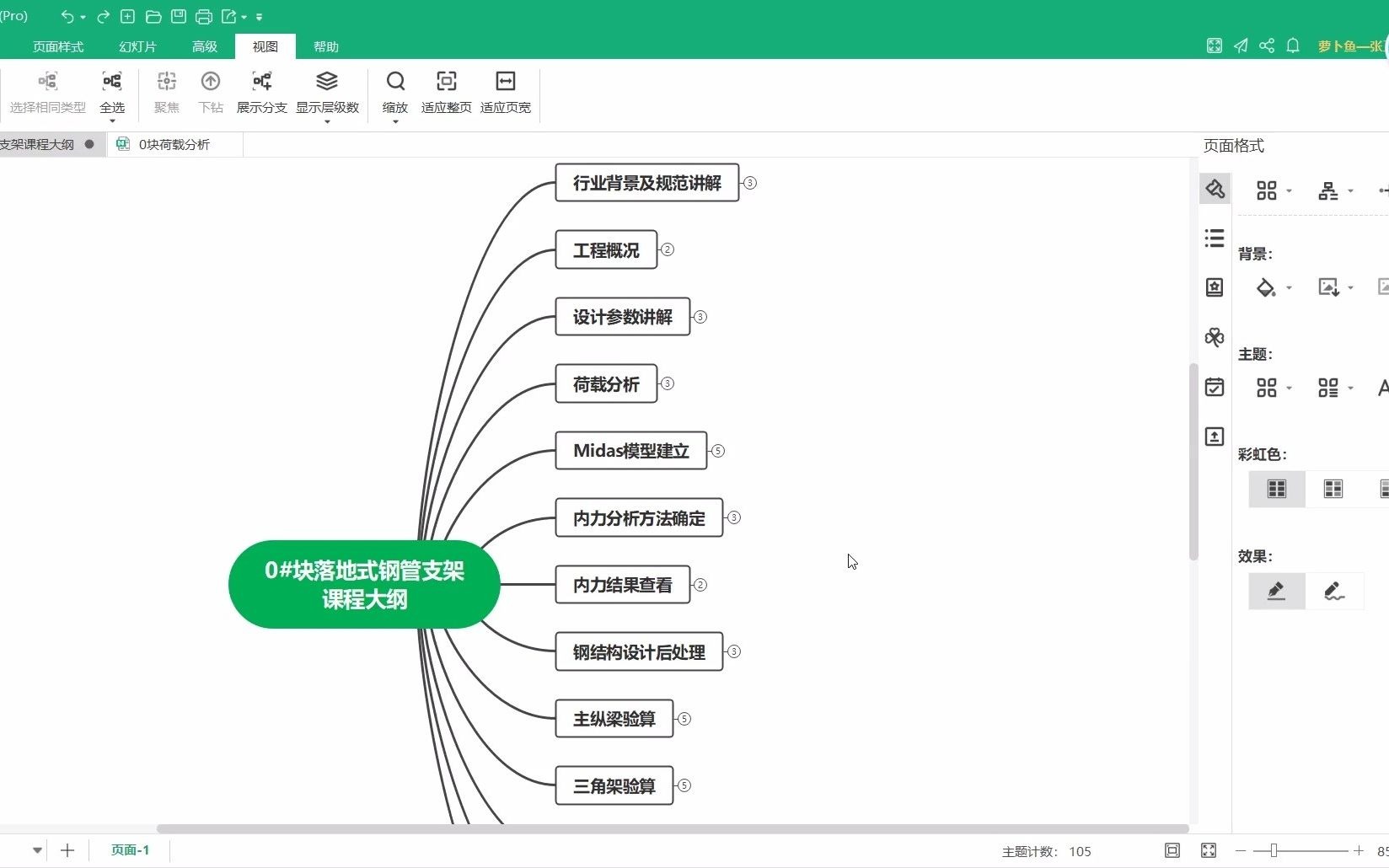The width and height of the screenshot is (1389, 868).
Task: Click 展示分支 show branch tool
Action: click(x=261, y=94)
